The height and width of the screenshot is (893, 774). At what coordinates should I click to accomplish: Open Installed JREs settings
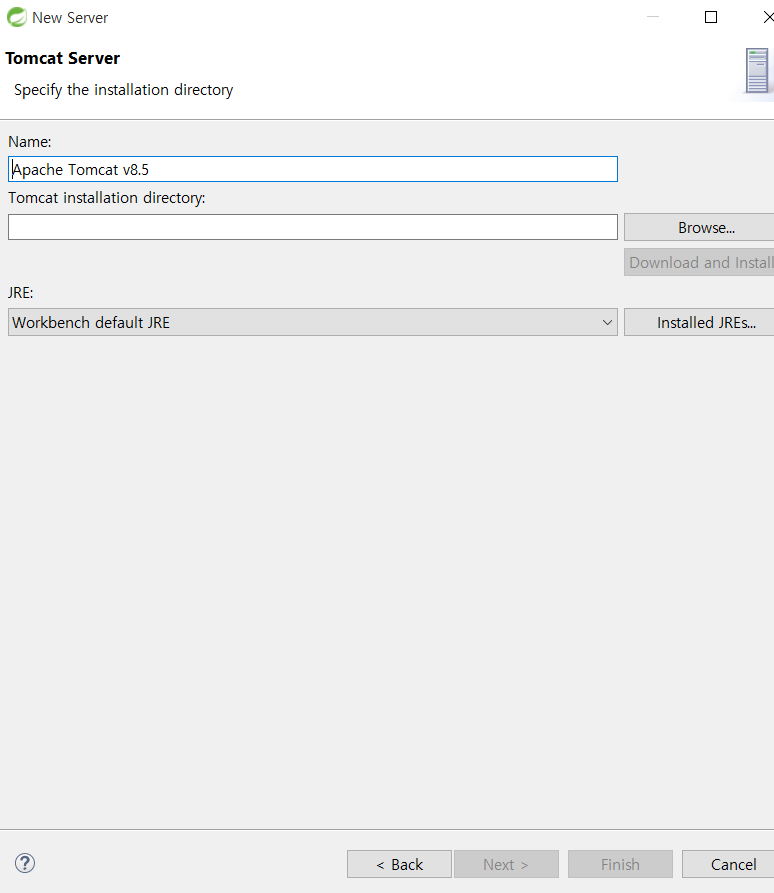click(699, 322)
